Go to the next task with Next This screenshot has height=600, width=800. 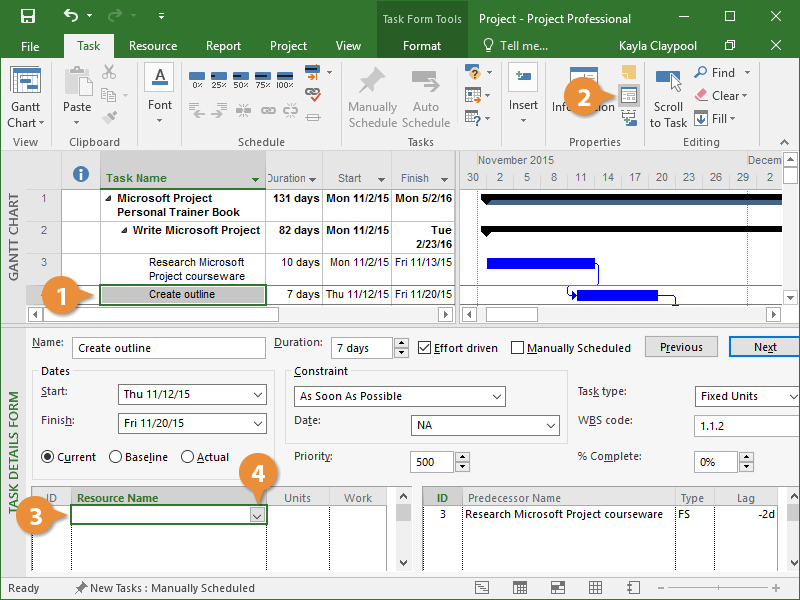(765, 347)
